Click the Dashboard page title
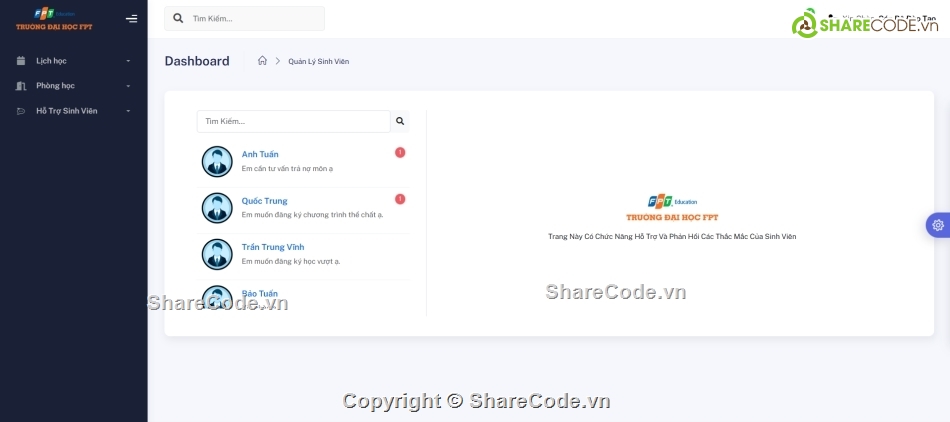The width and height of the screenshot is (950, 422). click(x=197, y=61)
